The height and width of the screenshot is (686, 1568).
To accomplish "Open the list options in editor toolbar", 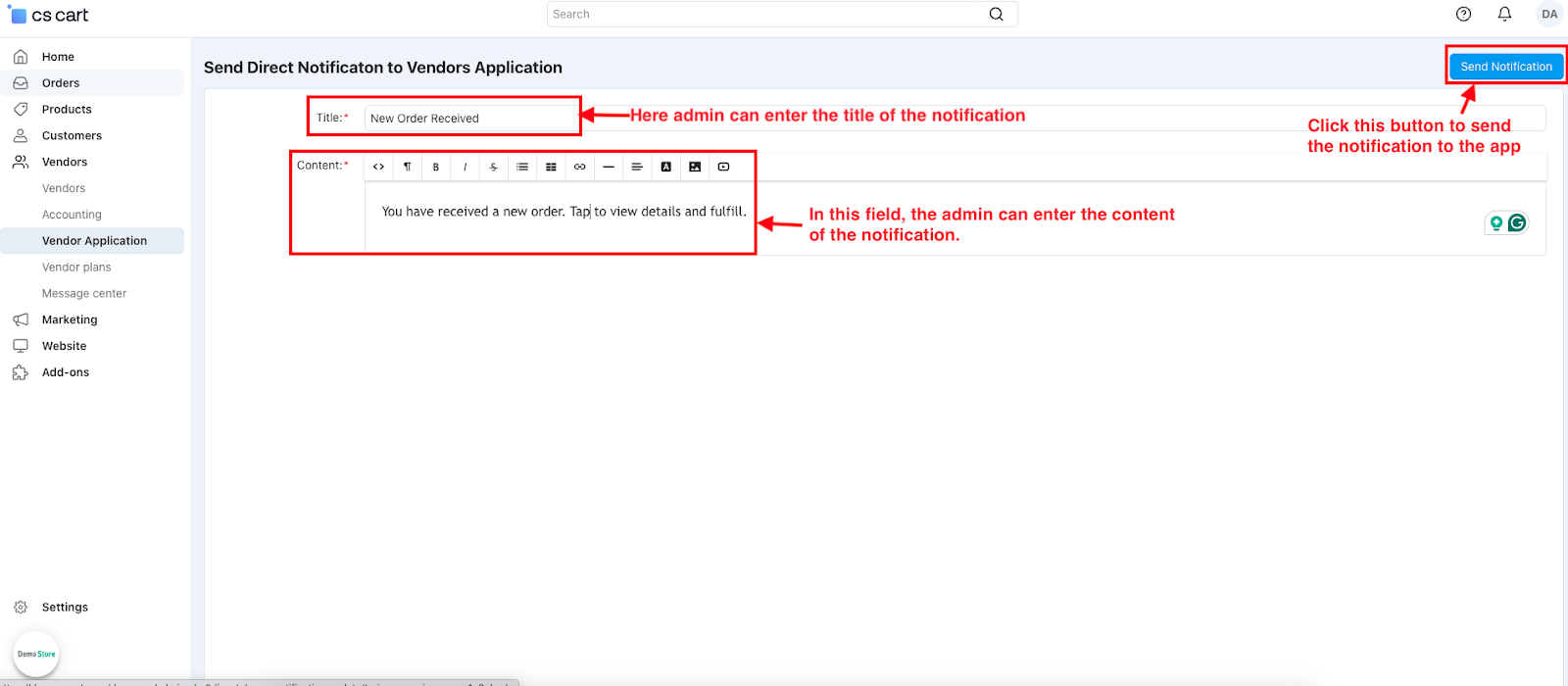I will point(522,167).
